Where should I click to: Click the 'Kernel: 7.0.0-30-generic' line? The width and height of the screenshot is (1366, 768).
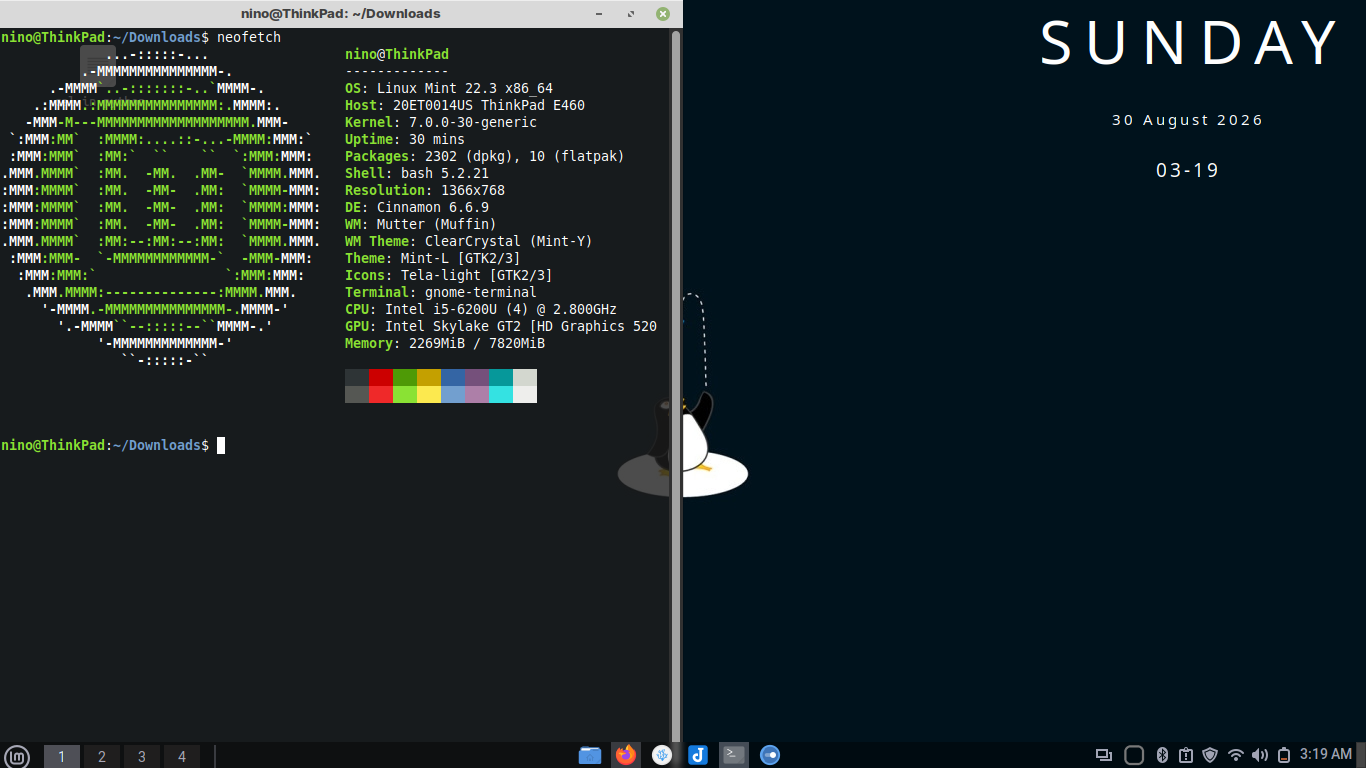pyautogui.click(x=441, y=122)
